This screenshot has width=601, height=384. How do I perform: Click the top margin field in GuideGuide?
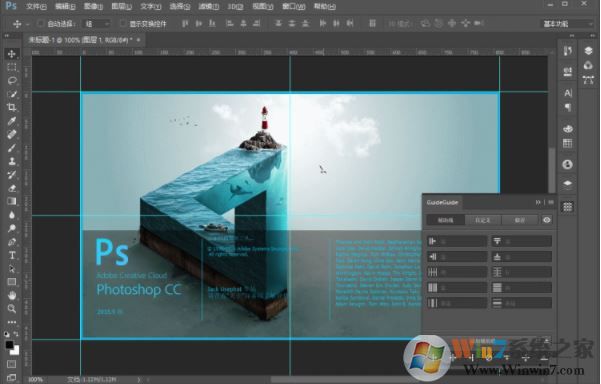click(x=522, y=241)
